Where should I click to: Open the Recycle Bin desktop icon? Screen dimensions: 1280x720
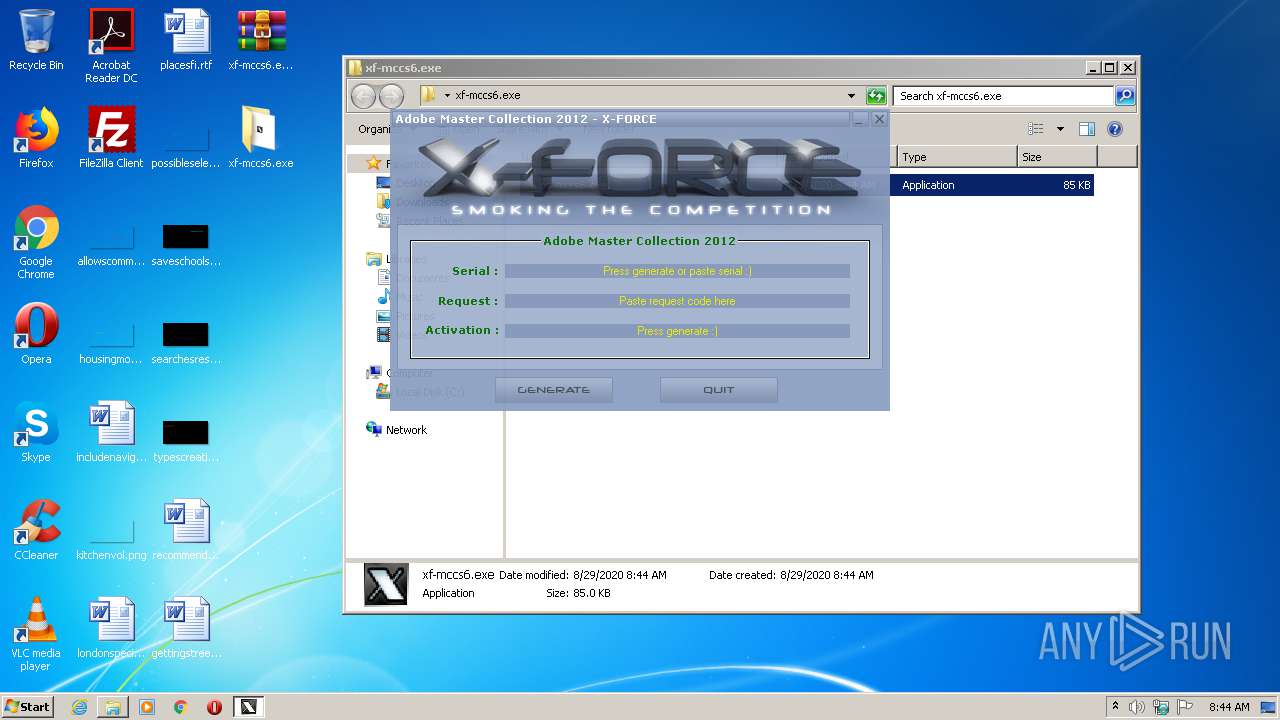pos(36,40)
